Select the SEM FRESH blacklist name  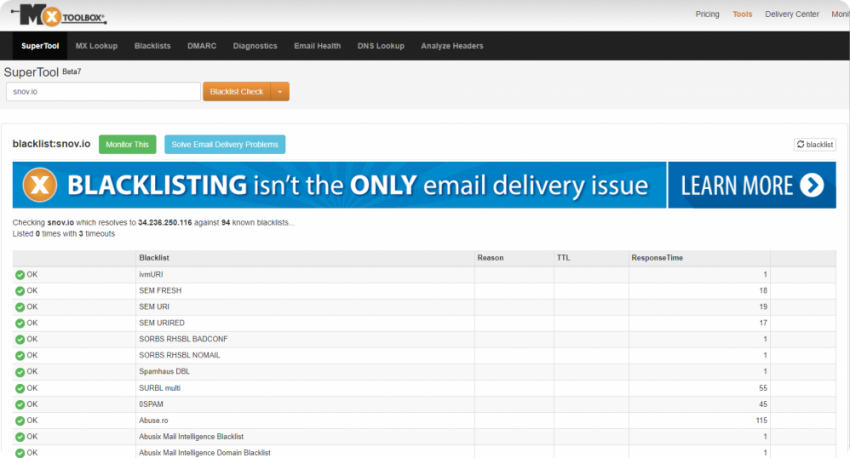pos(160,291)
